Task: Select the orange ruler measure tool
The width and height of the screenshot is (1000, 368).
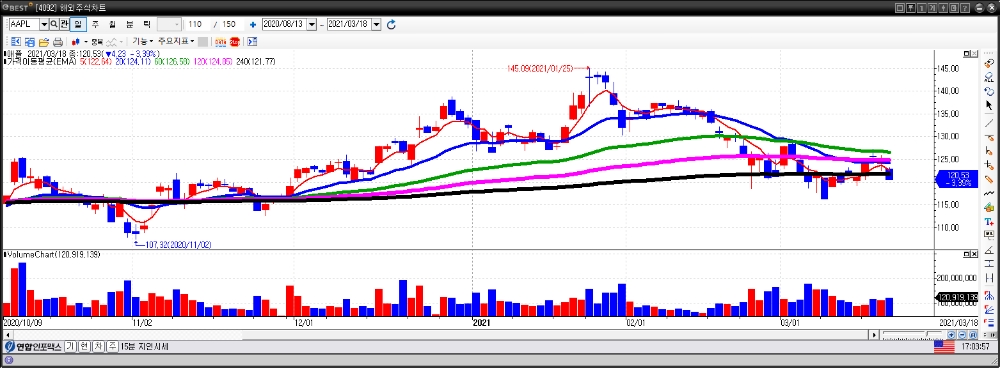Action: (x=989, y=179)
